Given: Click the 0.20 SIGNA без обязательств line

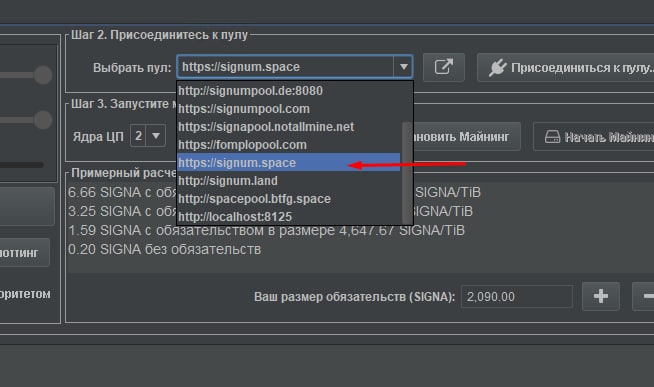Looking at the screenshot, I should [x=164, y=249].
